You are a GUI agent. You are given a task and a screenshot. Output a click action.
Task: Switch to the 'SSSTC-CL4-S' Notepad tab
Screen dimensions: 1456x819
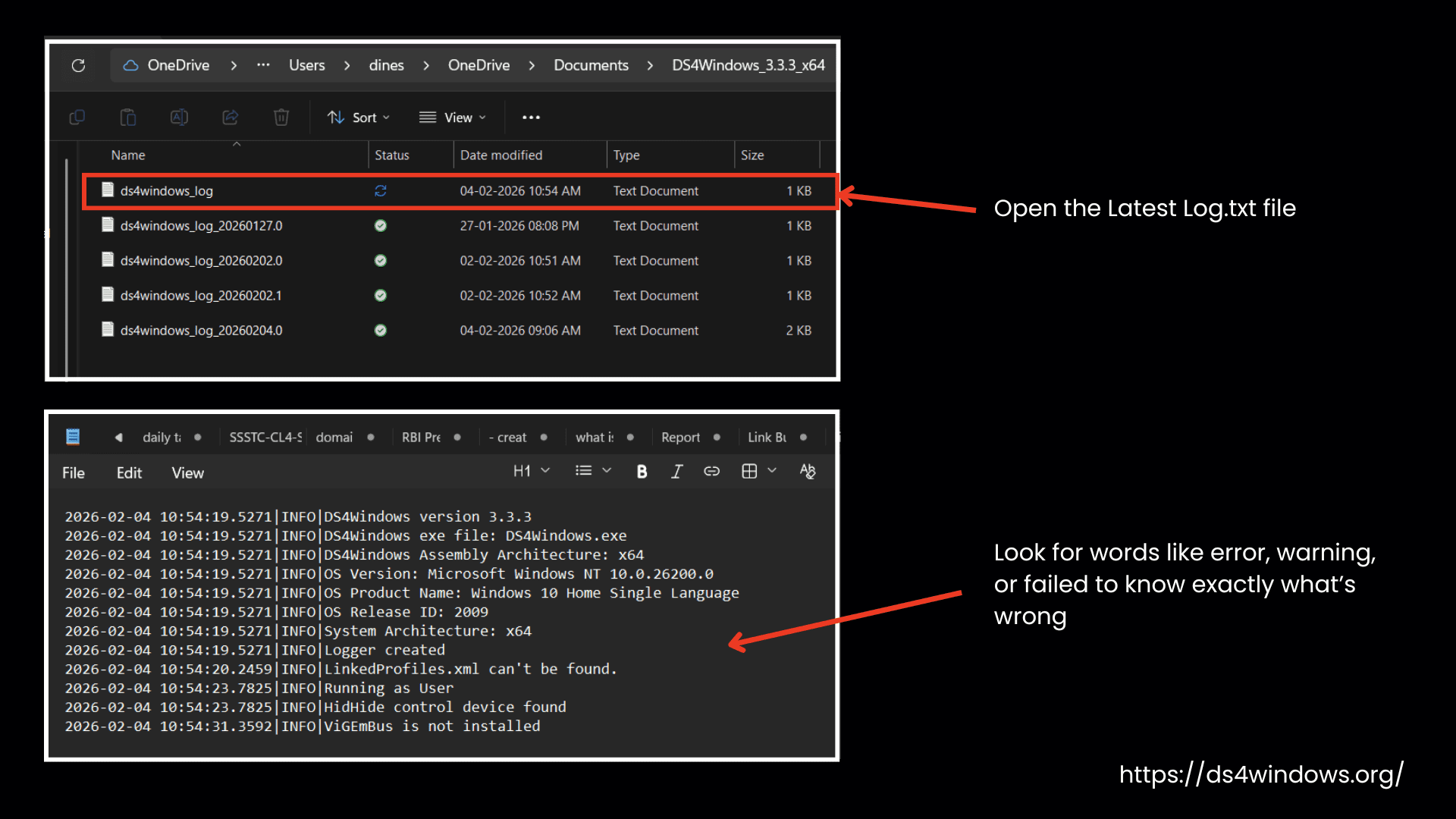265,438
